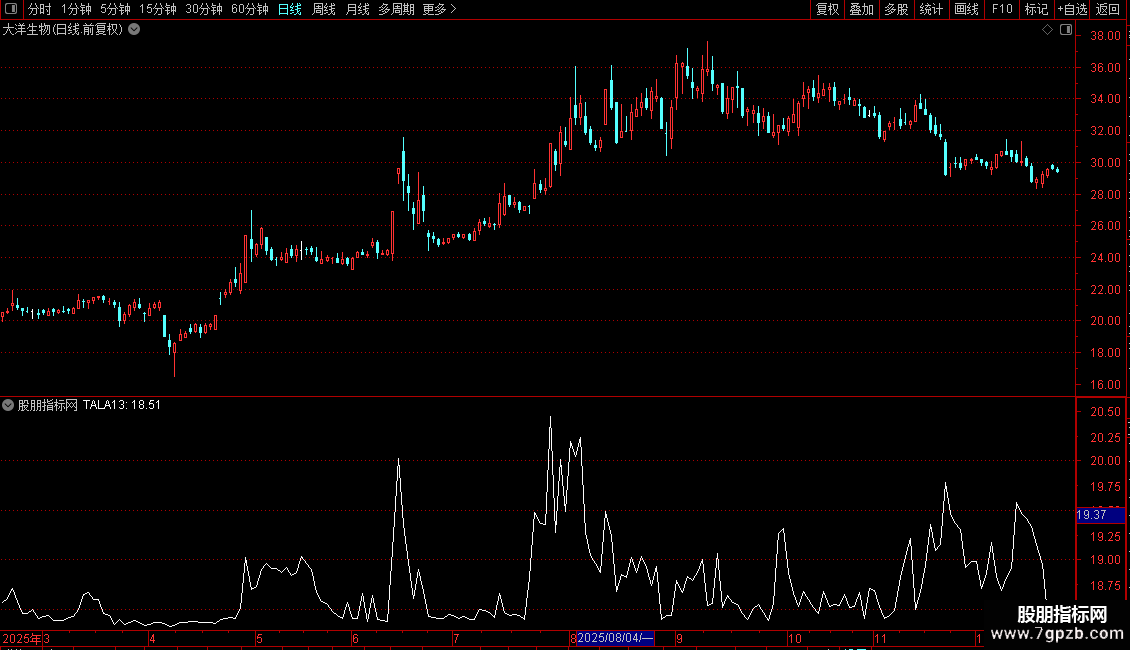Switch to the 日线 daily chart

pos(290,9)
